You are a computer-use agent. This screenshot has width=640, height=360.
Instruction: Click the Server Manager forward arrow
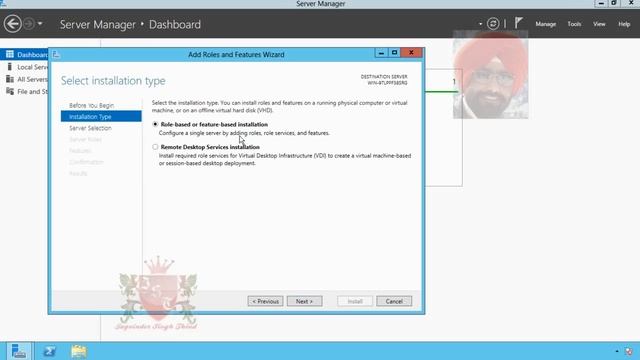[x=29, y=24]
